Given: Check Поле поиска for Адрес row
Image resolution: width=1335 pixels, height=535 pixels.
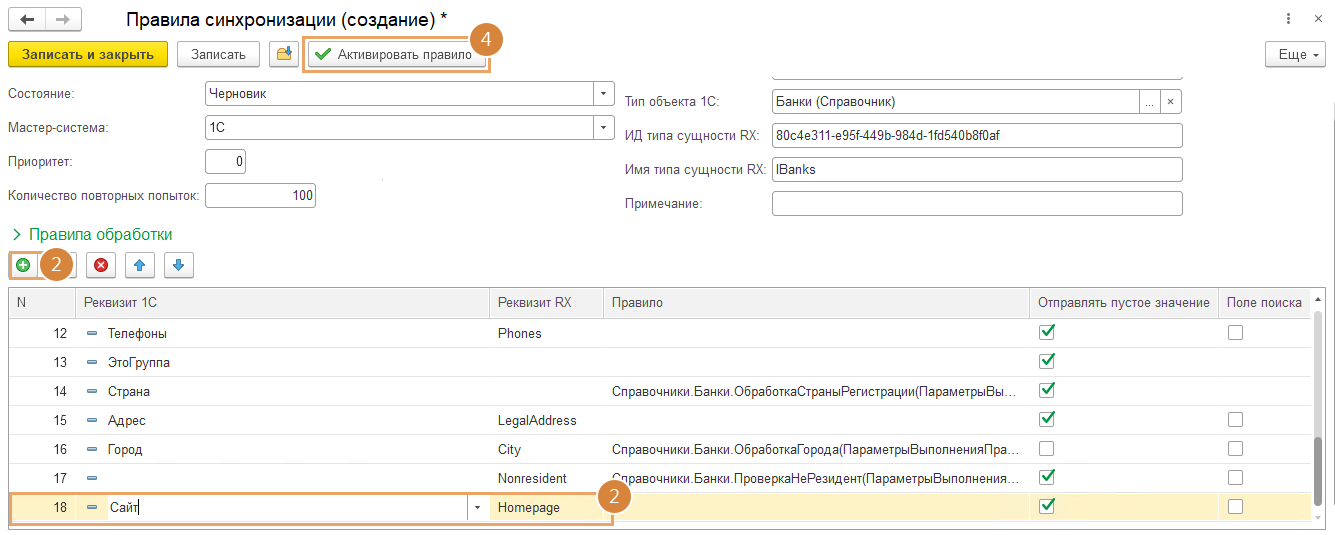Looking at the screenshot, I should click(x=1235, y=420).
